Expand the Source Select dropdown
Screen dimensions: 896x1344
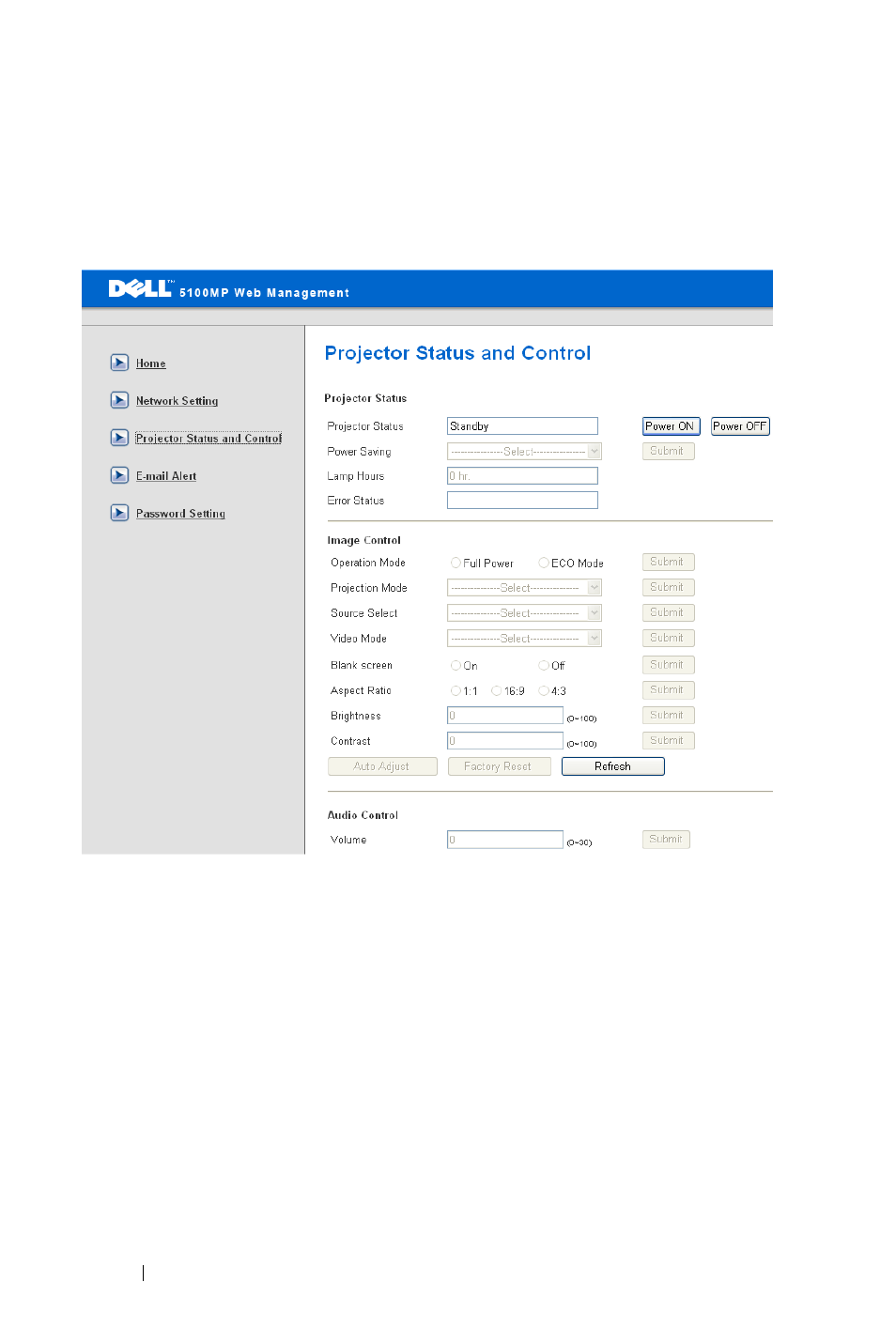(x=524, y=613)
